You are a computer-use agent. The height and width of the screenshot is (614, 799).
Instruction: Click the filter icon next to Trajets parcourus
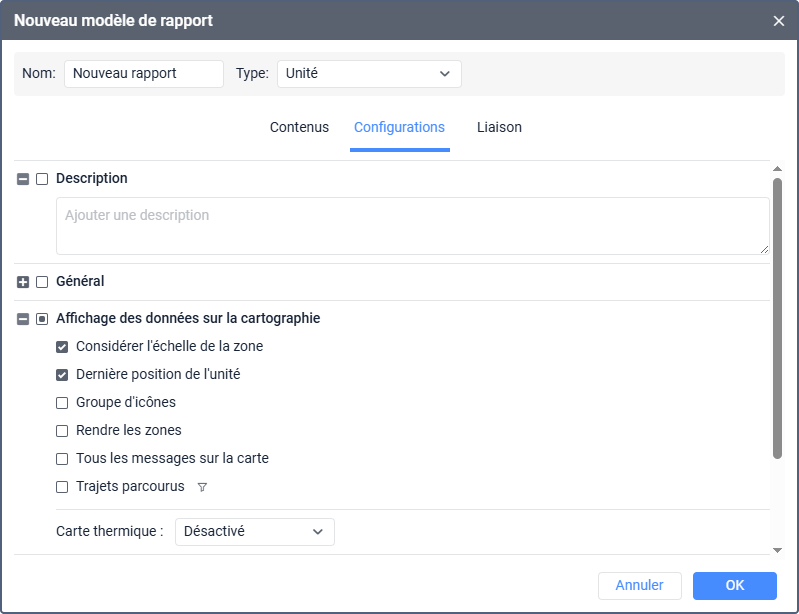pyautogui.click(x=202, y=487)
